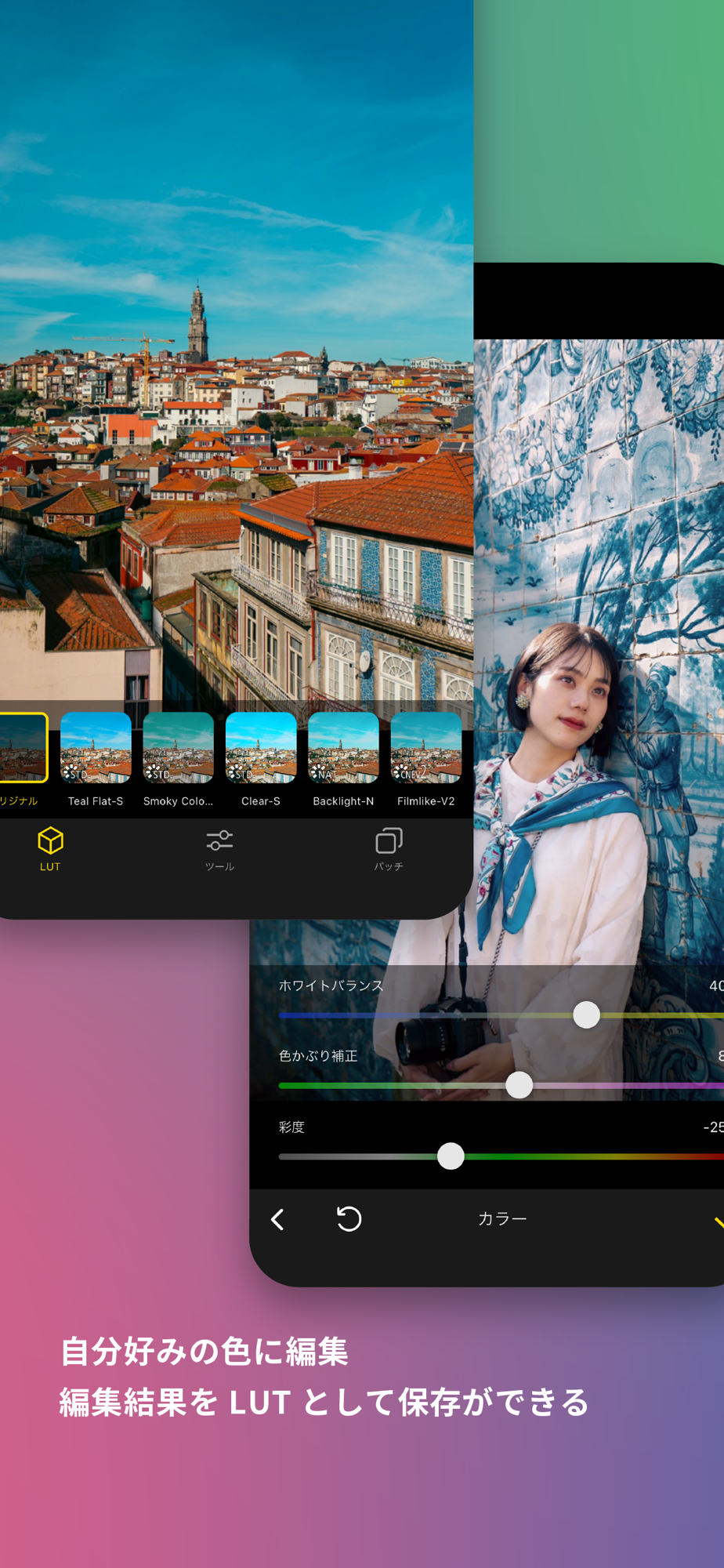This screenshot has height=1568, width=724.
Task: Apply the Smoky Colo... LUT thumbnail
Action: [178, 748]
